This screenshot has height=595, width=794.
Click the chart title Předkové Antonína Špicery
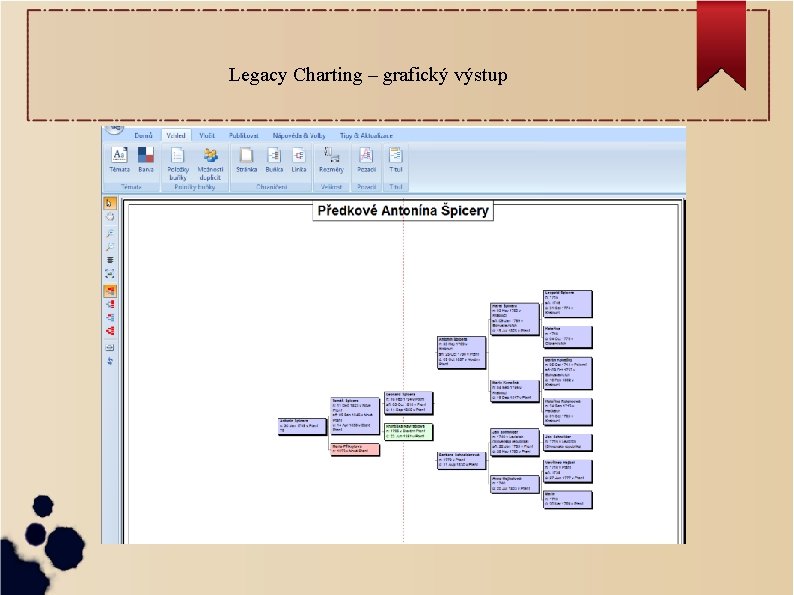(x=403, y=211)
